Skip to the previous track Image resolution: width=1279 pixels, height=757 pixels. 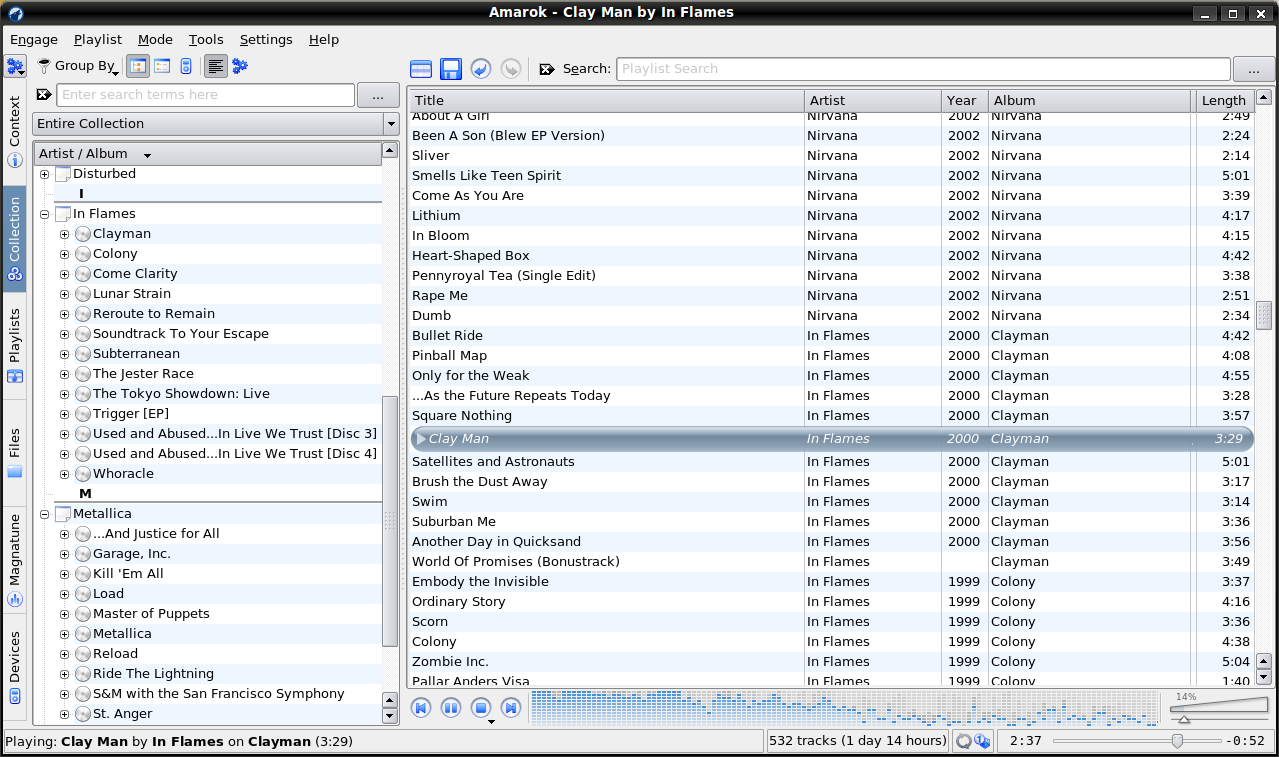tap(421, 708)
